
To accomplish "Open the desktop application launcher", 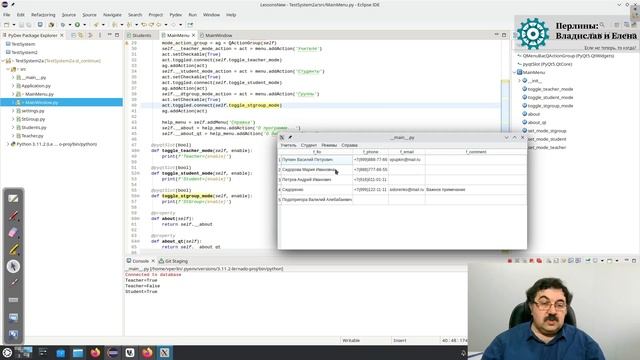I will [x=7, y=353].
